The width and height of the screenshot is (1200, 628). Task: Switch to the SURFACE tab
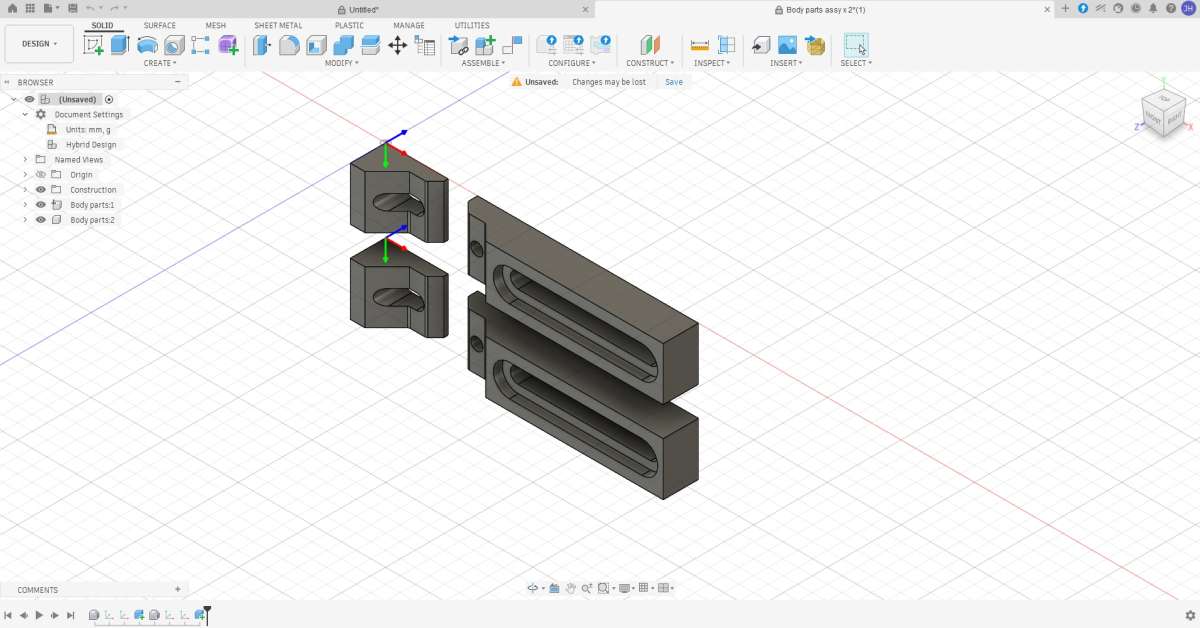click(x=159, y=25)
